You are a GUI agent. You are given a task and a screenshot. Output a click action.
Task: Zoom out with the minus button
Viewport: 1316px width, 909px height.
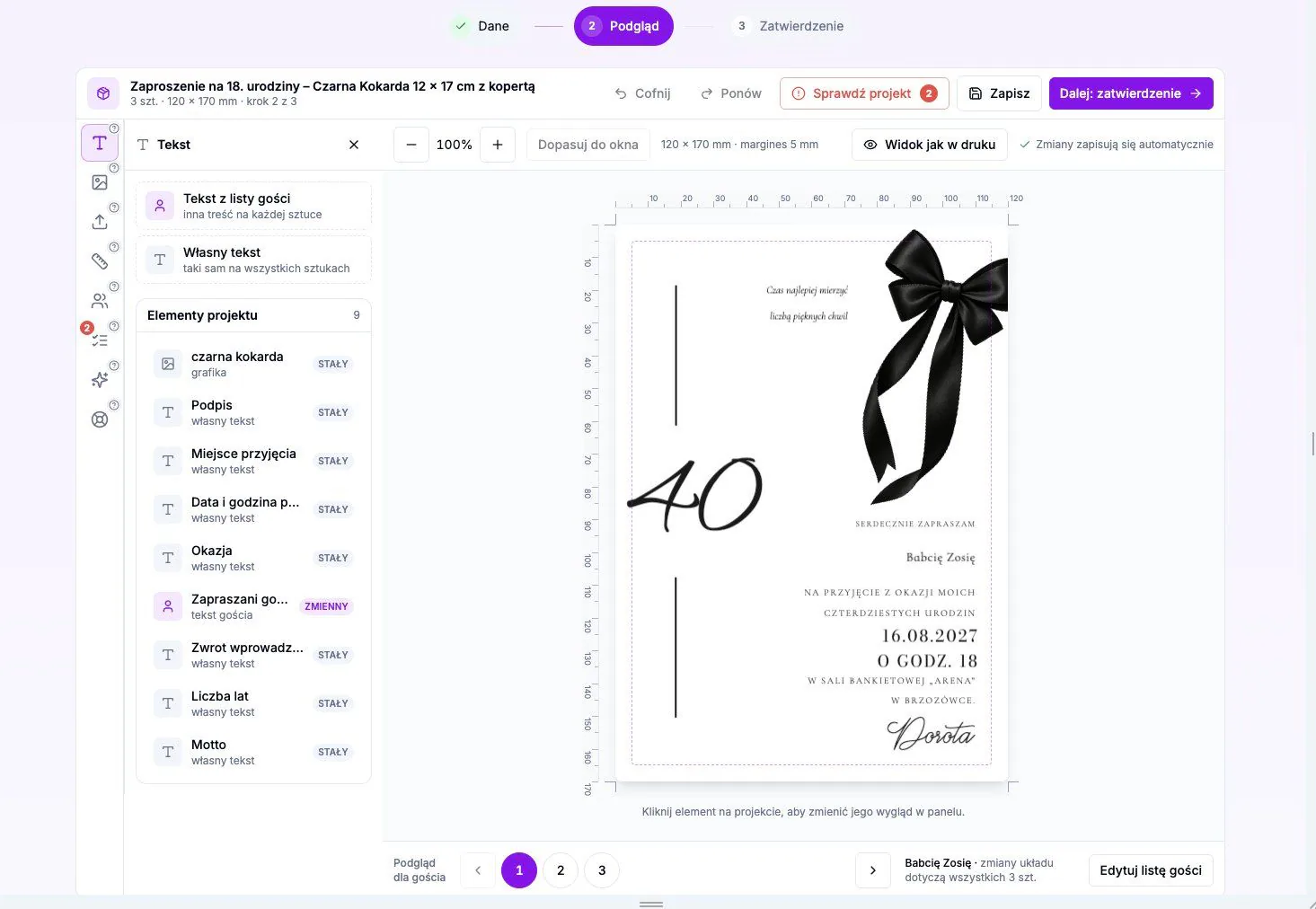(411, 145)
